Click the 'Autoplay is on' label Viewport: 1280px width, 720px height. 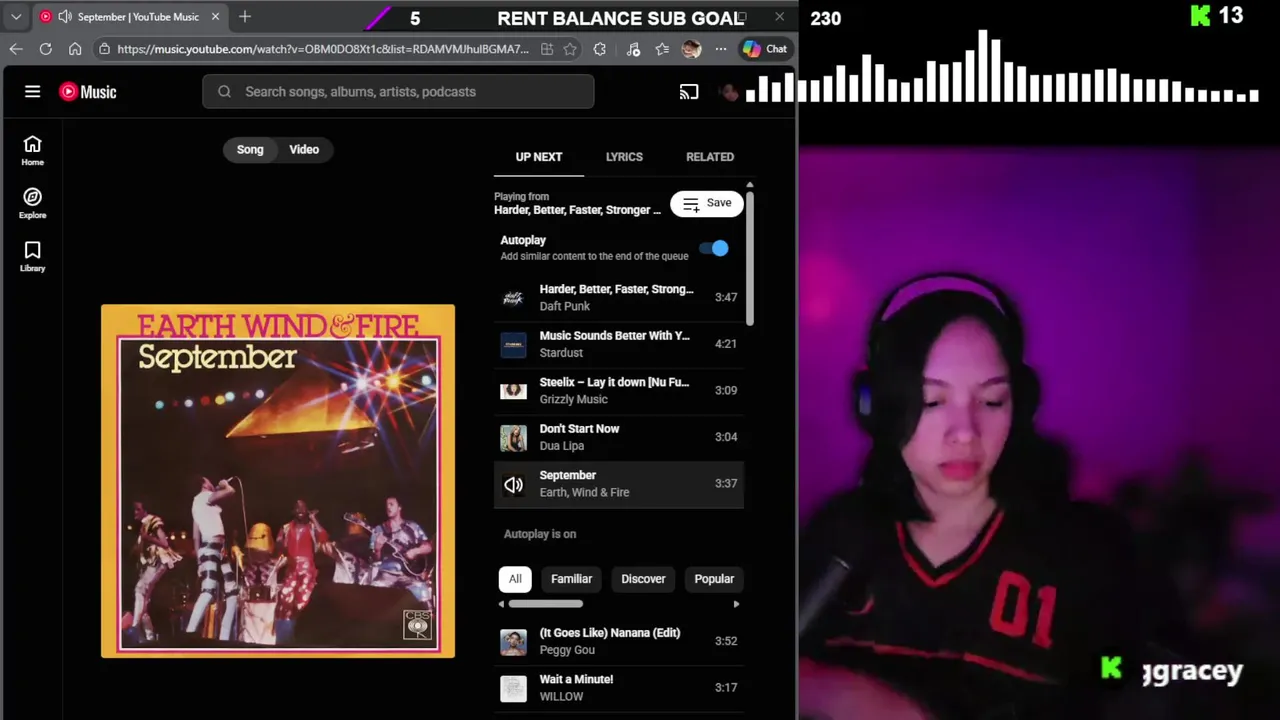click(x=540, y=534)
